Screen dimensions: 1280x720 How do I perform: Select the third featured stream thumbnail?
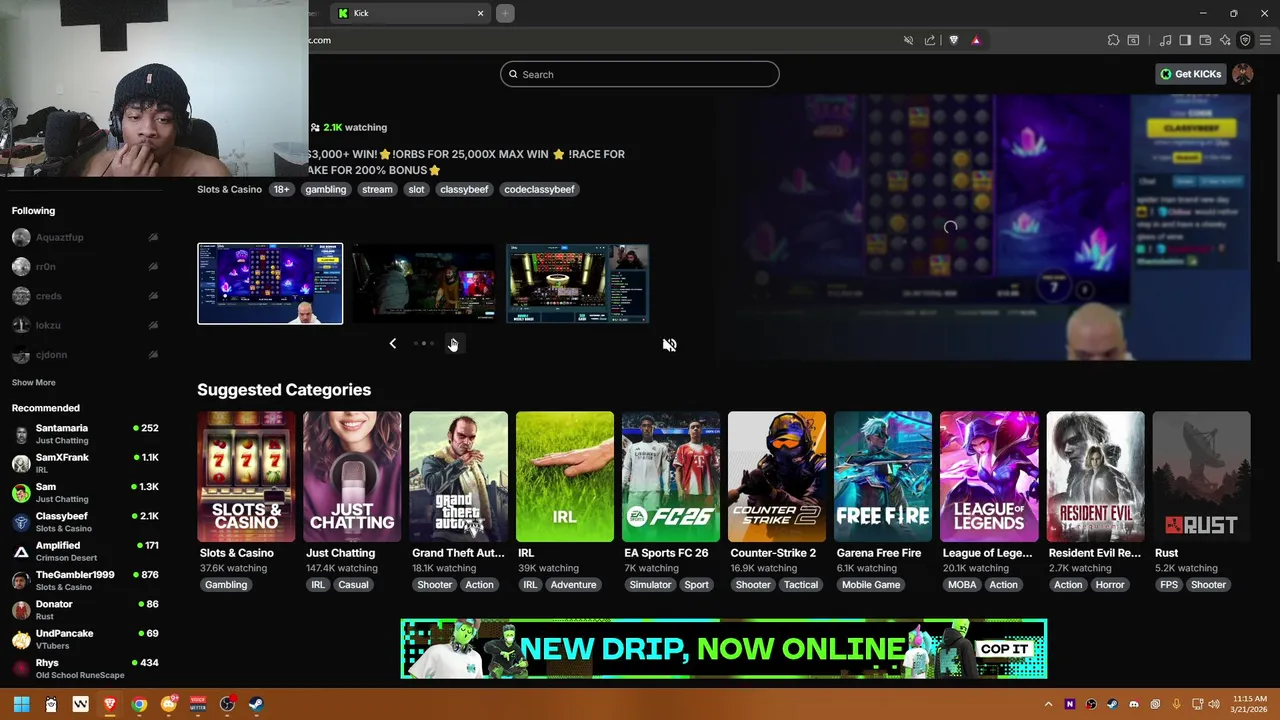coord(577,284)
